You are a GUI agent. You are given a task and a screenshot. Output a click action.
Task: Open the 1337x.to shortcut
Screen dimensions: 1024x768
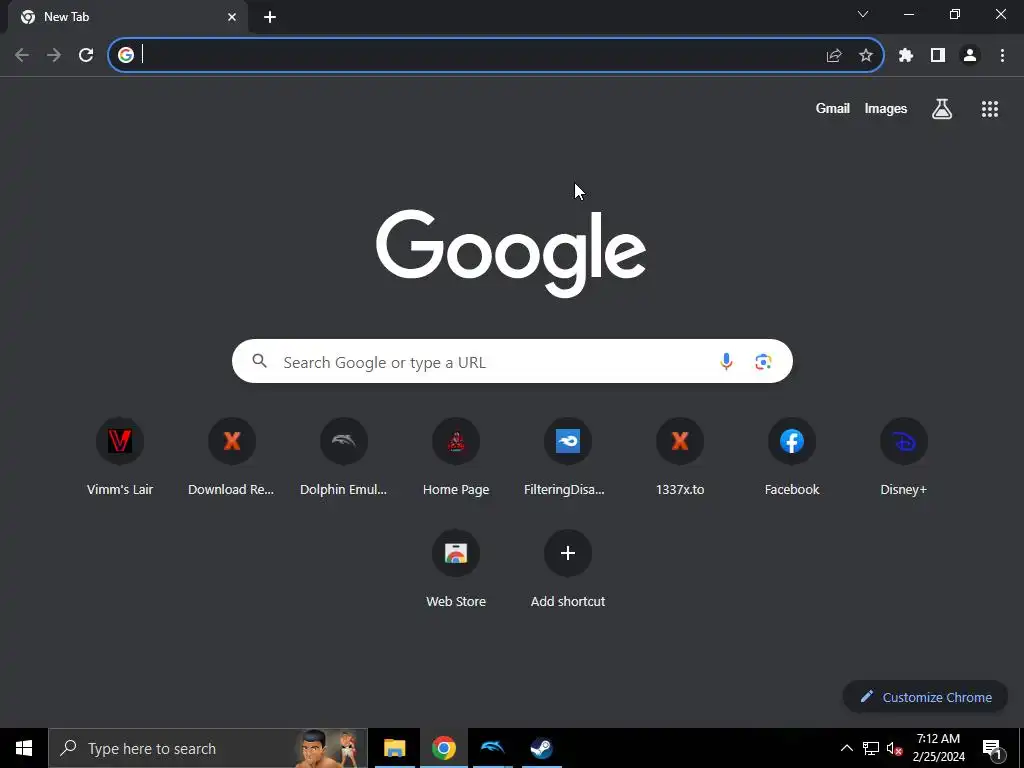[680, 457]
